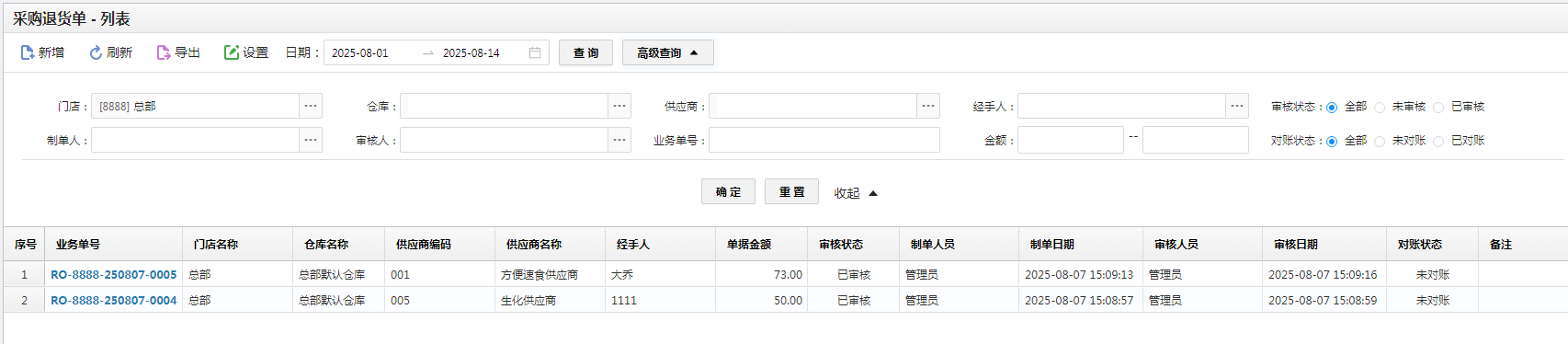Open 审核人 lookup ellipsis button
The width and height of the screenshot is (1568, 344).
coord(619,140)
